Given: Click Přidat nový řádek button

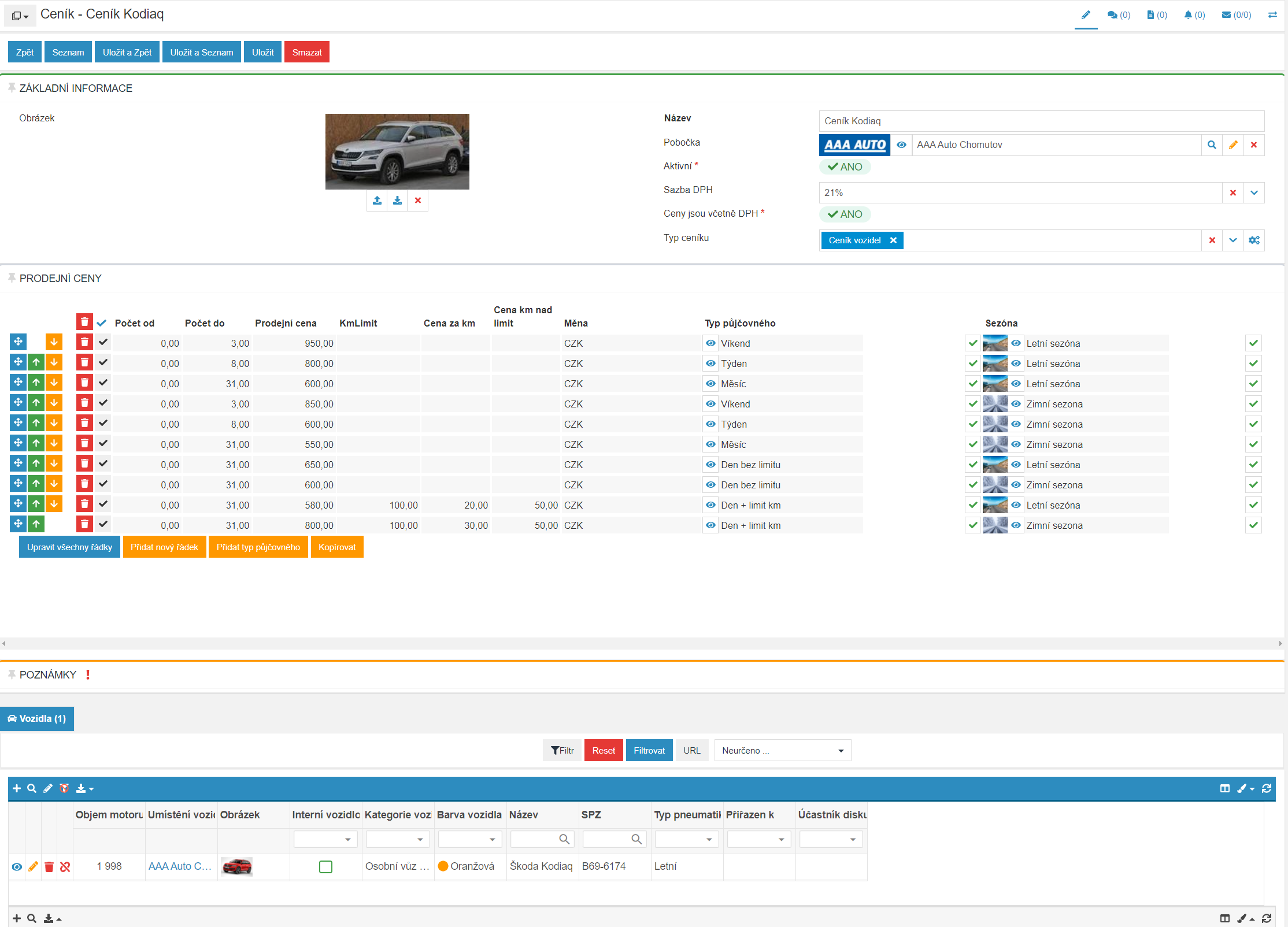Looking at the screenshot, I should (164, 547).
